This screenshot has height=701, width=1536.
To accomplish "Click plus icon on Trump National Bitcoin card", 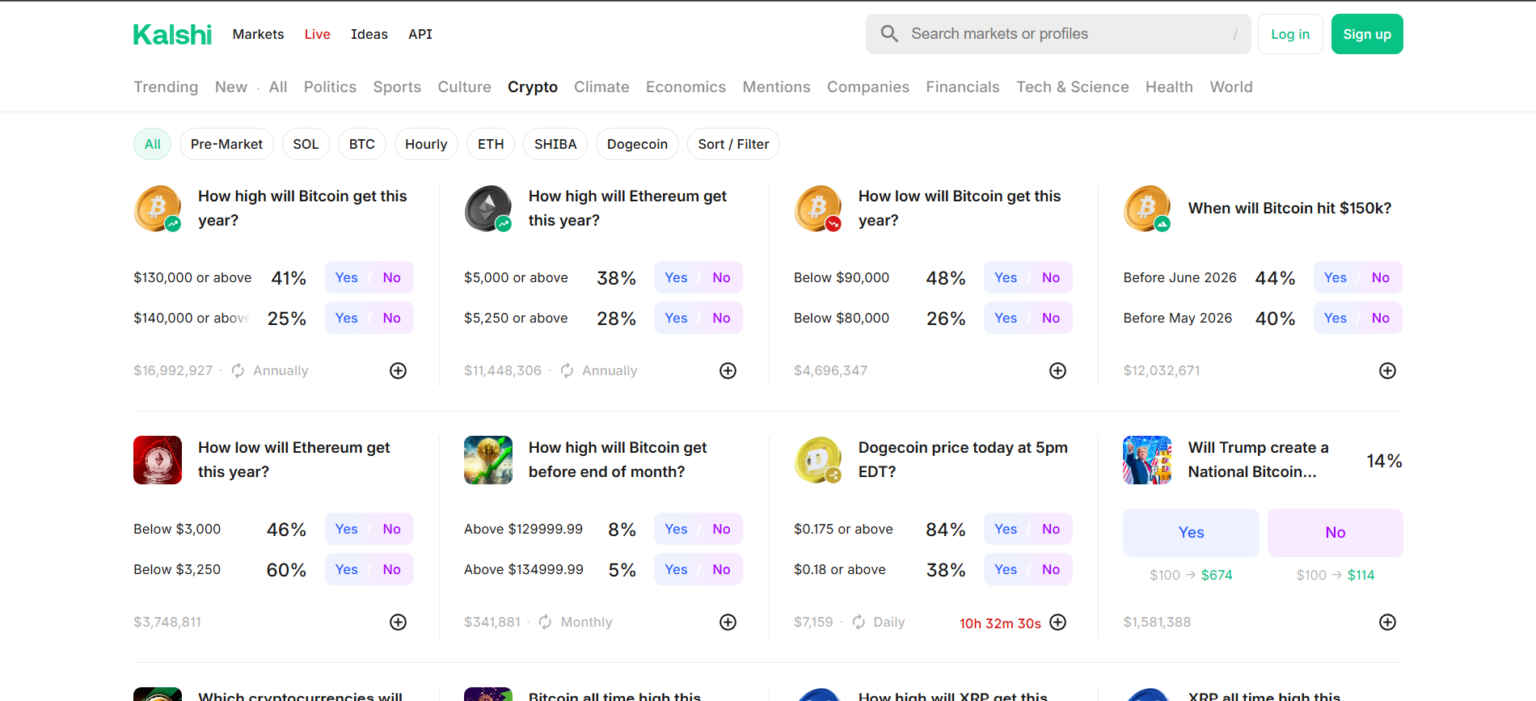I will (x=1387, y=622).
